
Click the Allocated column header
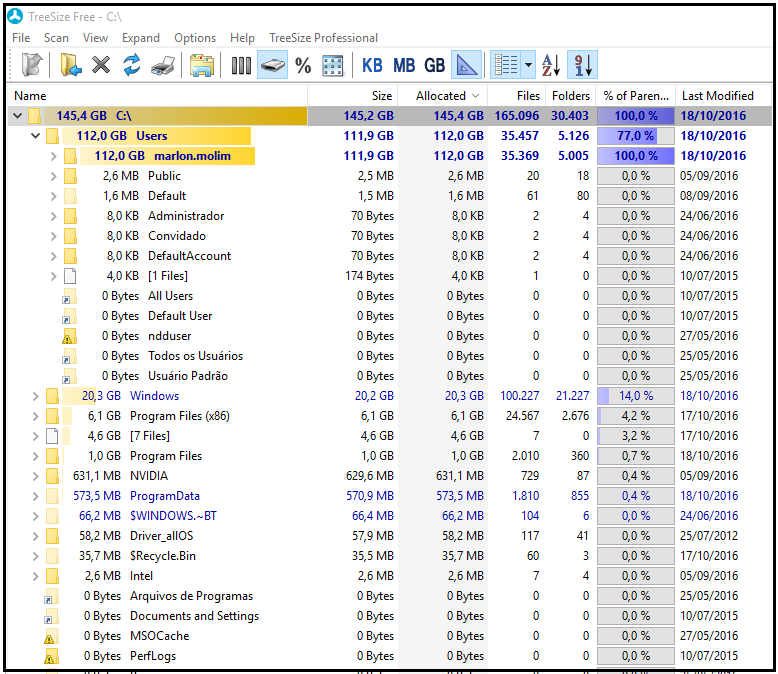point(440,96)
